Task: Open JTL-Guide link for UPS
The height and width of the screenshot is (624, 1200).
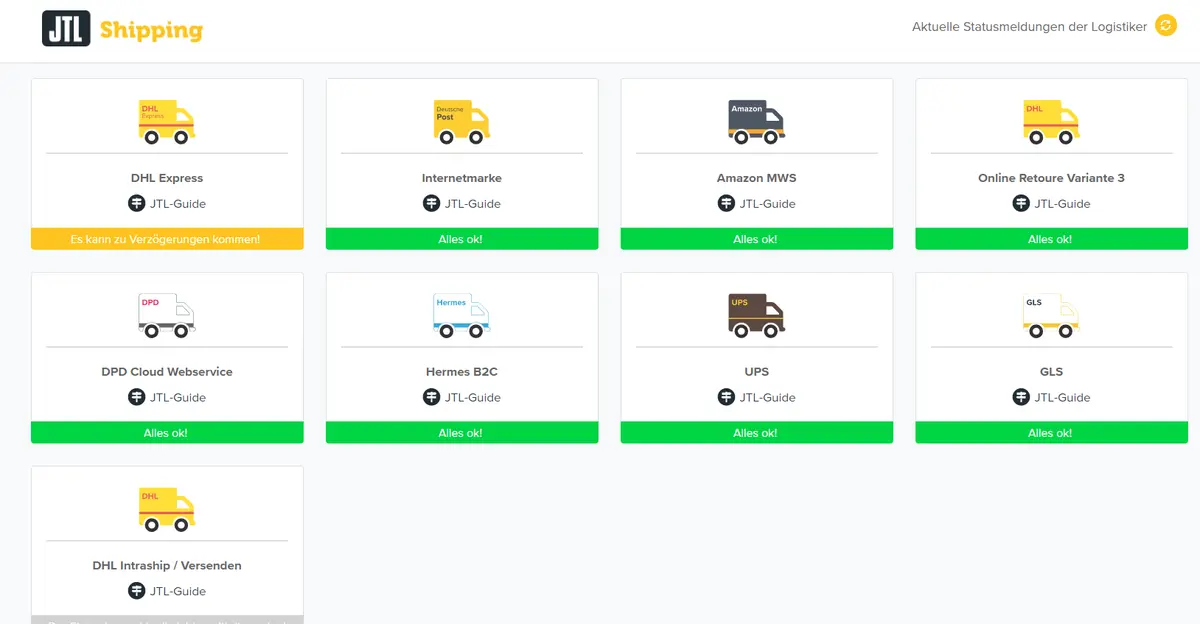Action: point(768,398)
